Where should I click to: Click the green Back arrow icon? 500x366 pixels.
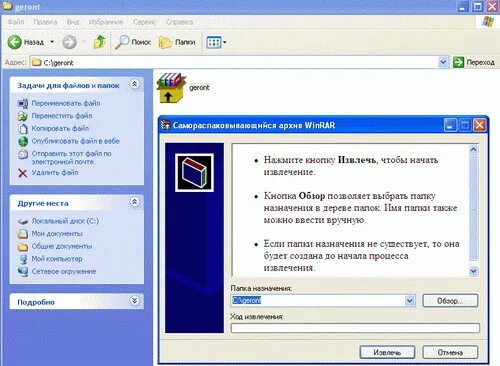coord(14,42)
